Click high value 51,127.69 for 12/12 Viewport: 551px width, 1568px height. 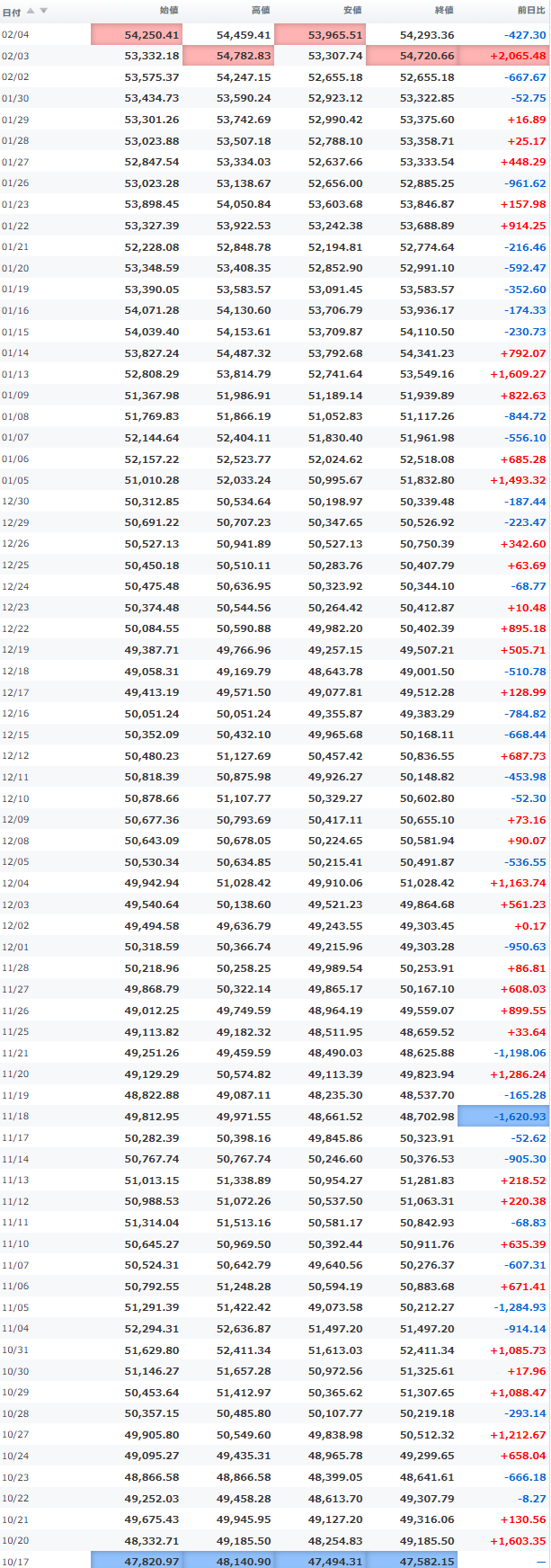click(244, 756)
